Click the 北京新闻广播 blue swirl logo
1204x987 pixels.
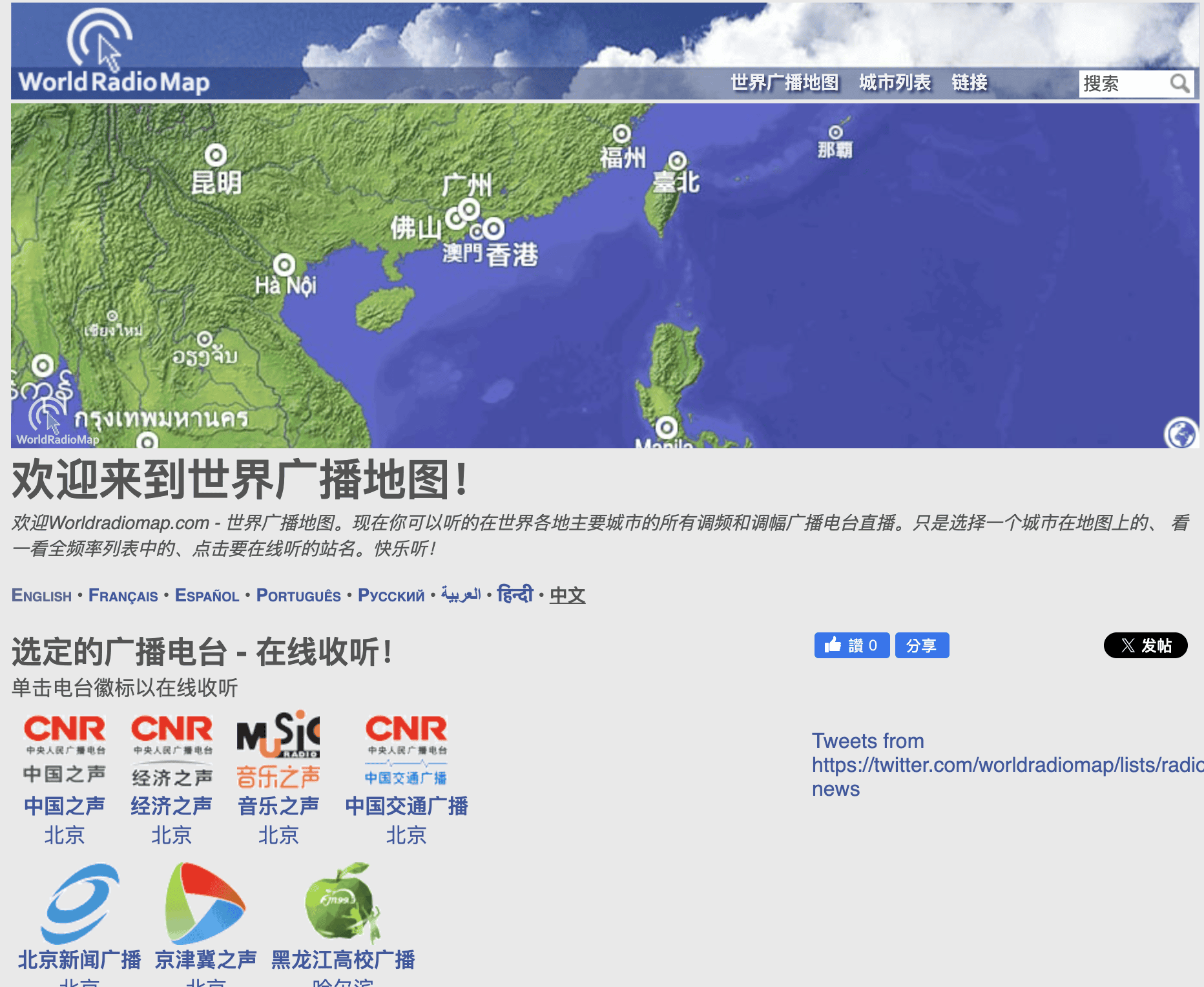coord(79,903)
